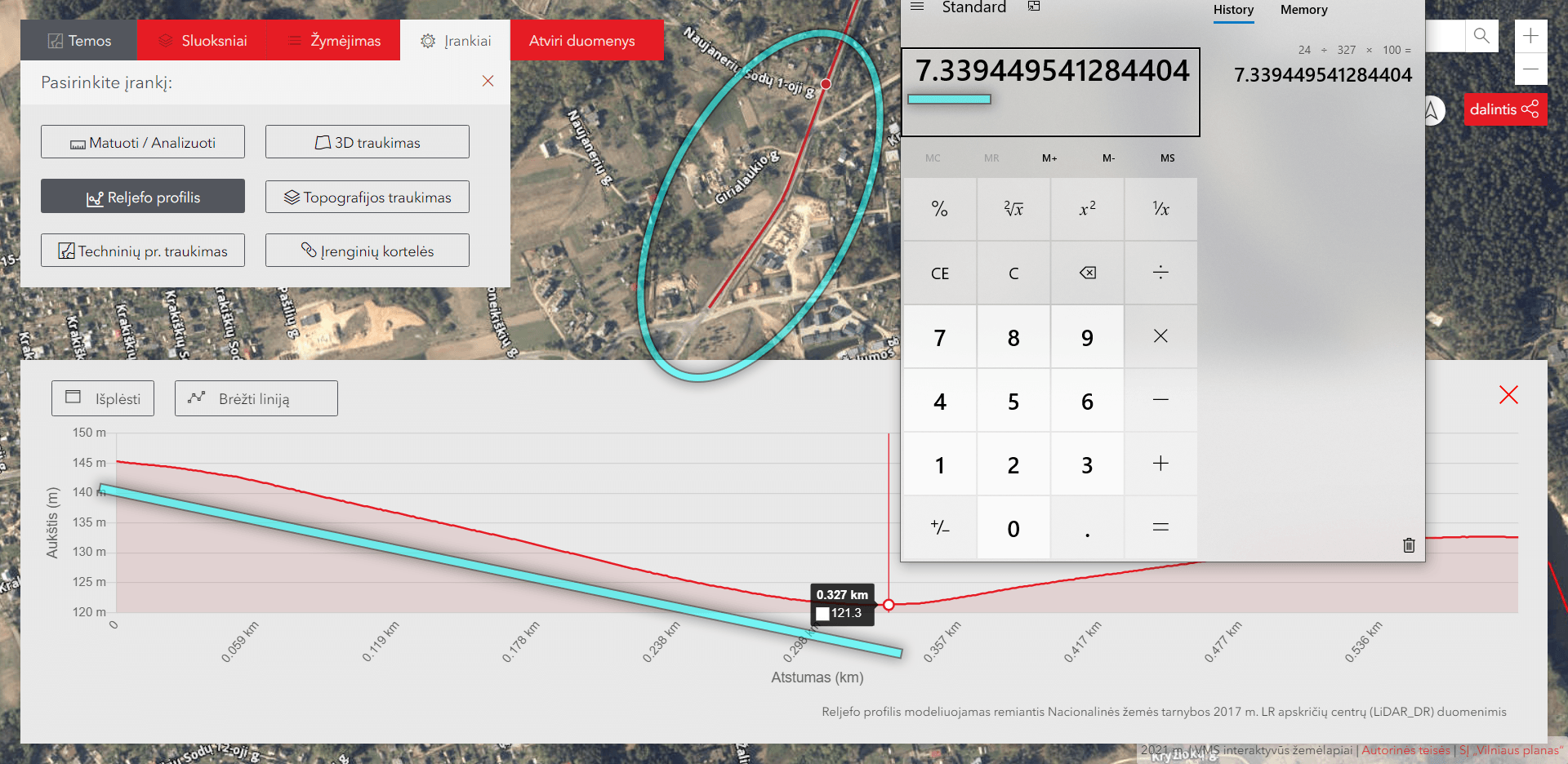This screenshot has height=764, width=1568.
Task: Click the Matuoti / Analizuoti button
Action: 143,142
